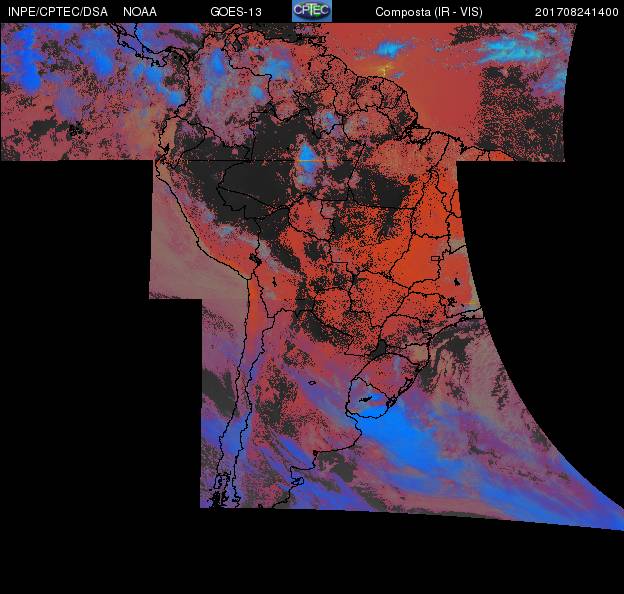
Task: Select the INPE/CPTEC/DSA header text
Action: click(58, 12)
